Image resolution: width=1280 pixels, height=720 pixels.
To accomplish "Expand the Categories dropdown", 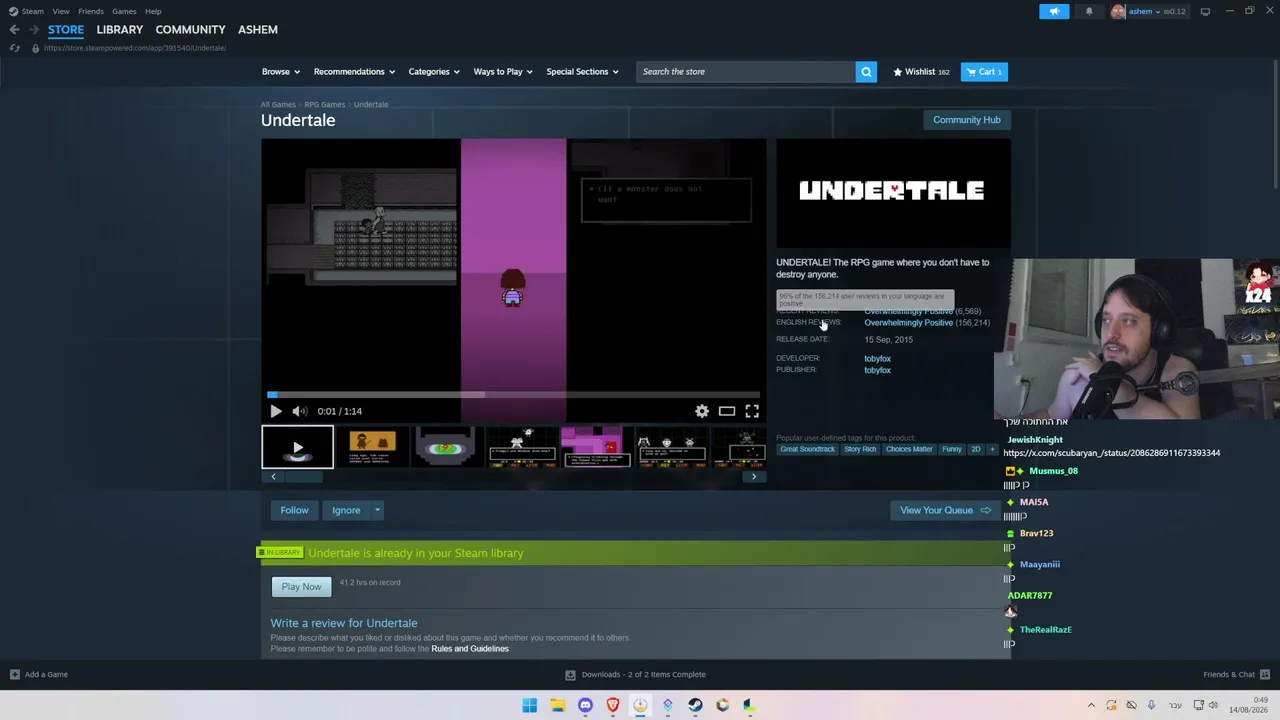I will [x=434, y=72].
